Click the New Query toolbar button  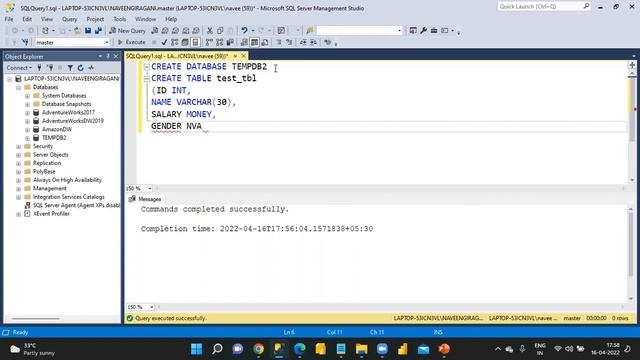pyautogui.click(x=127, y=31)
